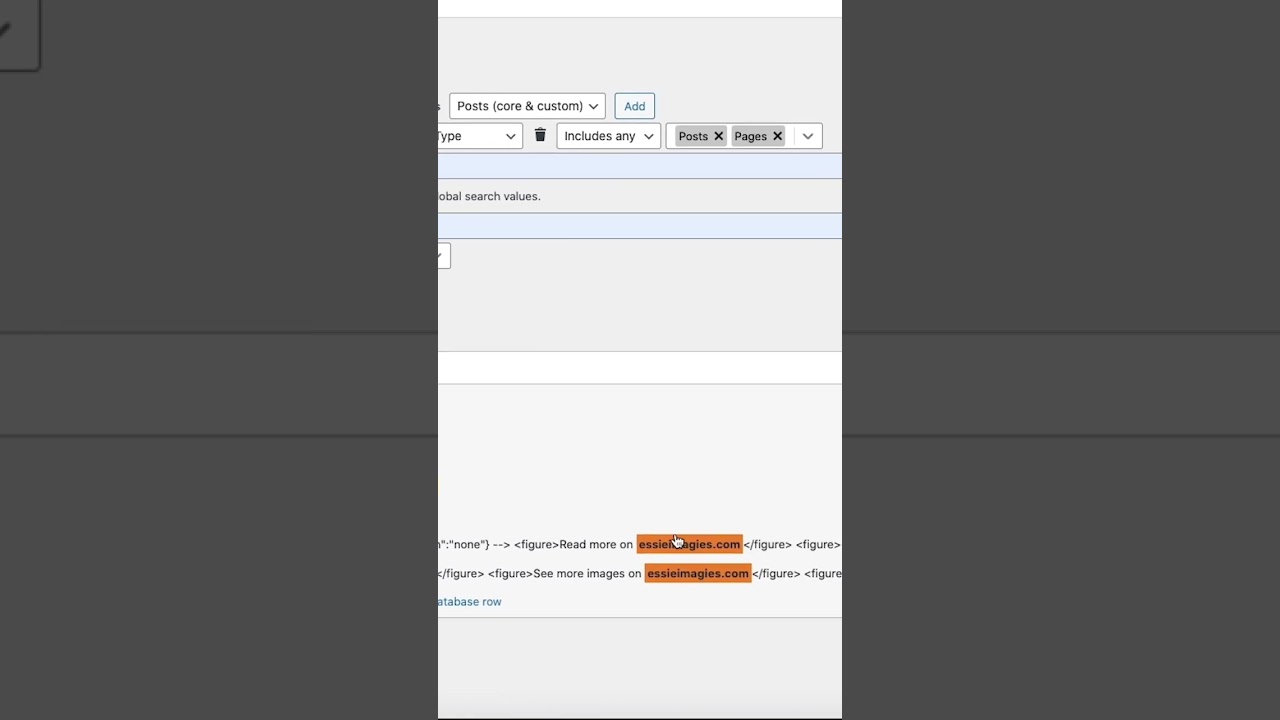The height and width of the screenshot is (720, 1280).
Task: Click essieimagies.com highlighted after Read more on
Action: [x=689, y=544]
